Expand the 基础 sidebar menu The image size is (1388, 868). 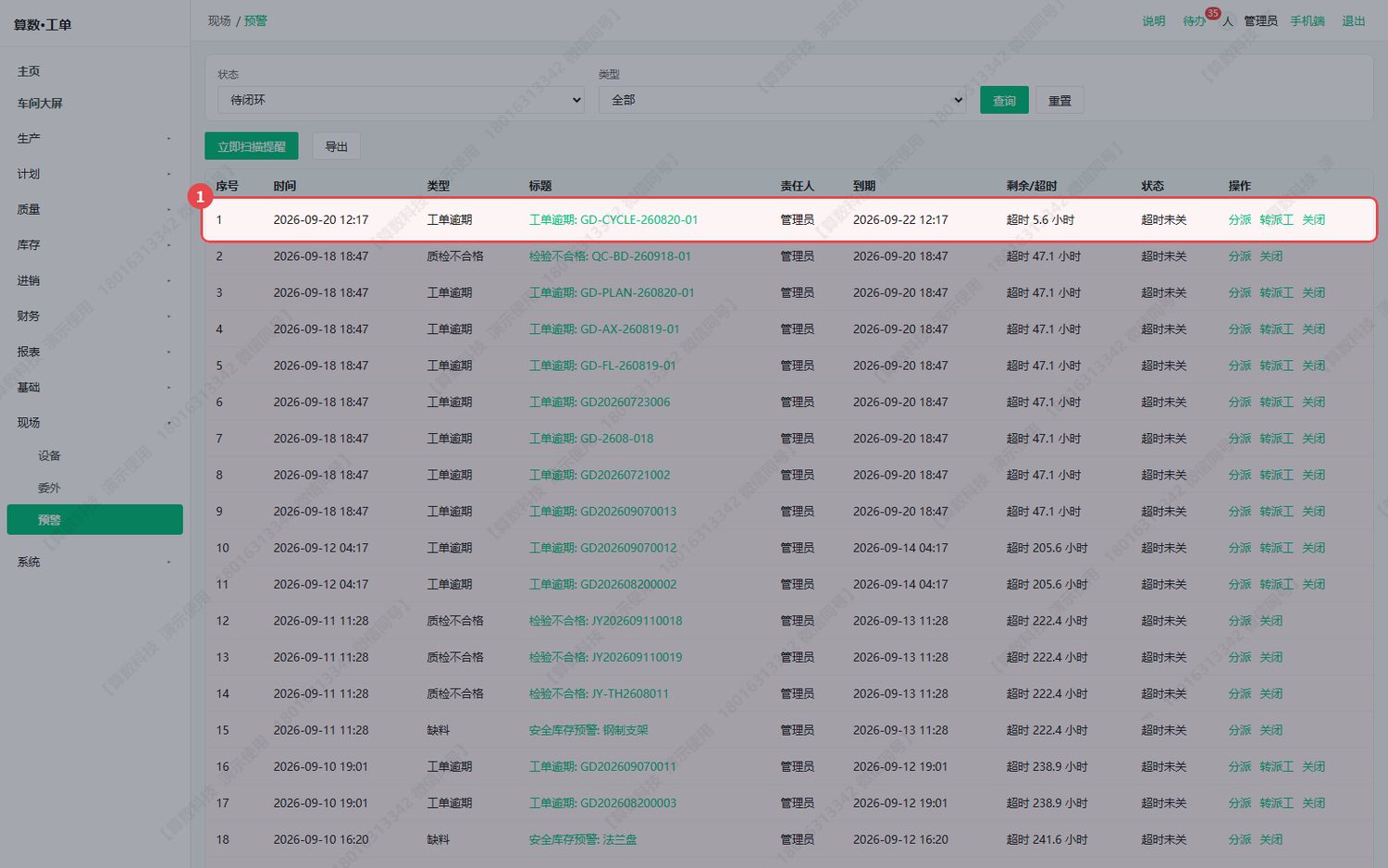coord(94,388)
